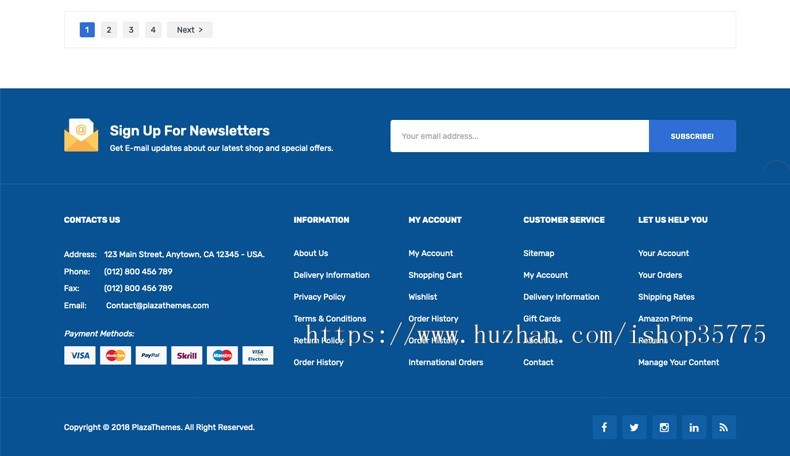Image resolution: width=790 pixels, height=456 pixels.
Task: Focus the email address input field
Action: (x=519, y=136)
